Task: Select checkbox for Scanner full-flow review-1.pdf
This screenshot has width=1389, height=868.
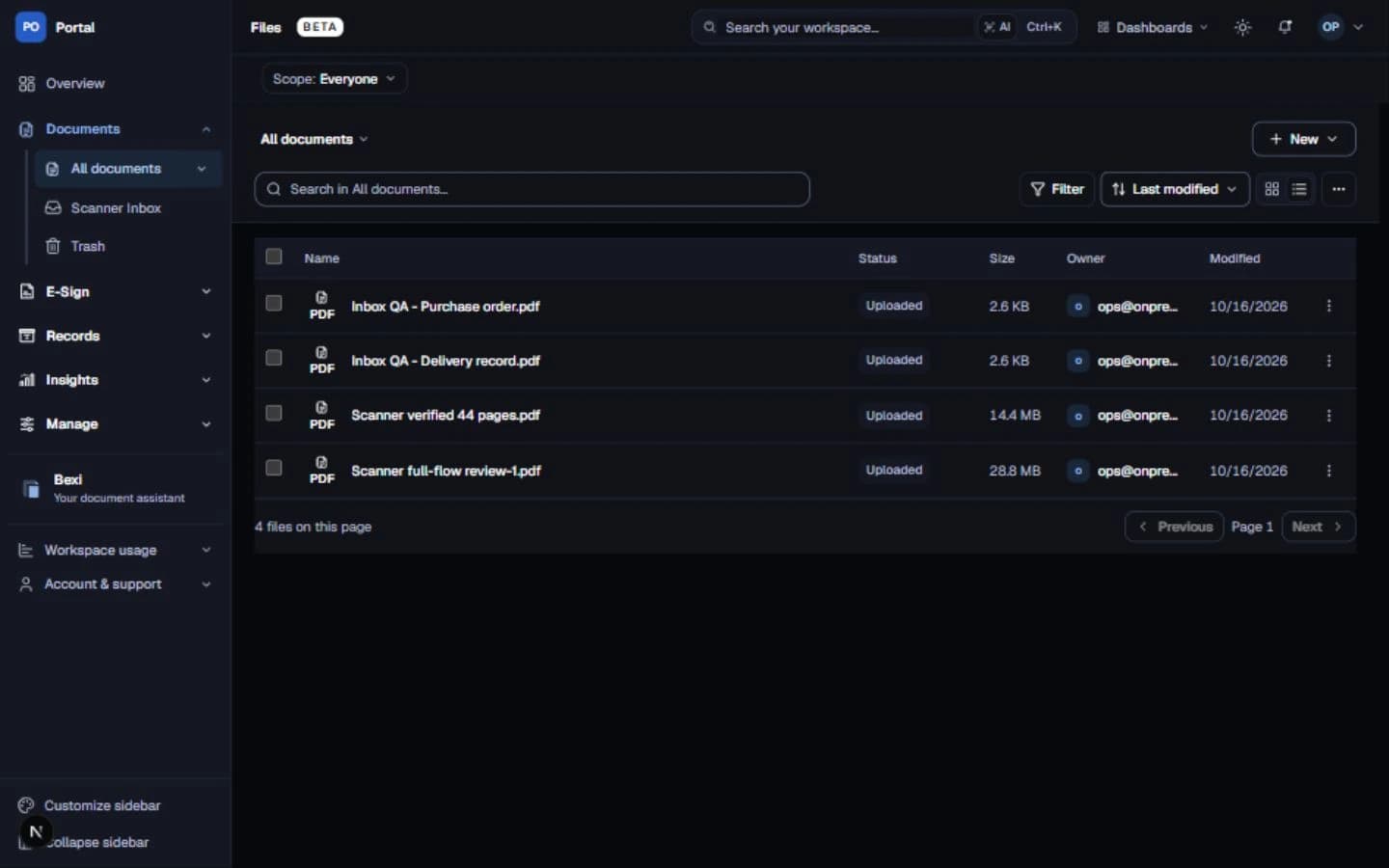Action: pos(274,468)
